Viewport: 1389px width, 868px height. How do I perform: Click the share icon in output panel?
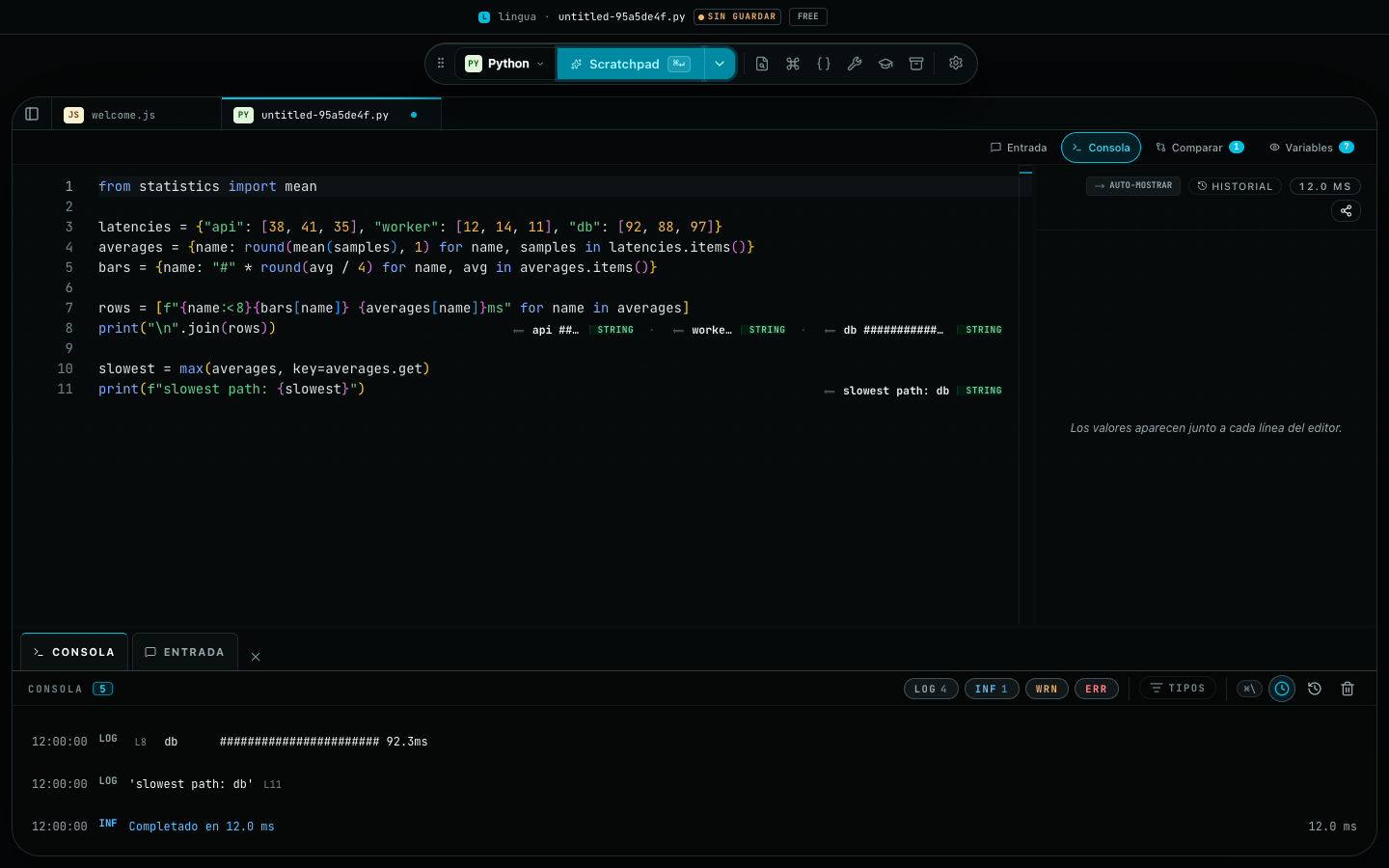[x=1346, y=210]
